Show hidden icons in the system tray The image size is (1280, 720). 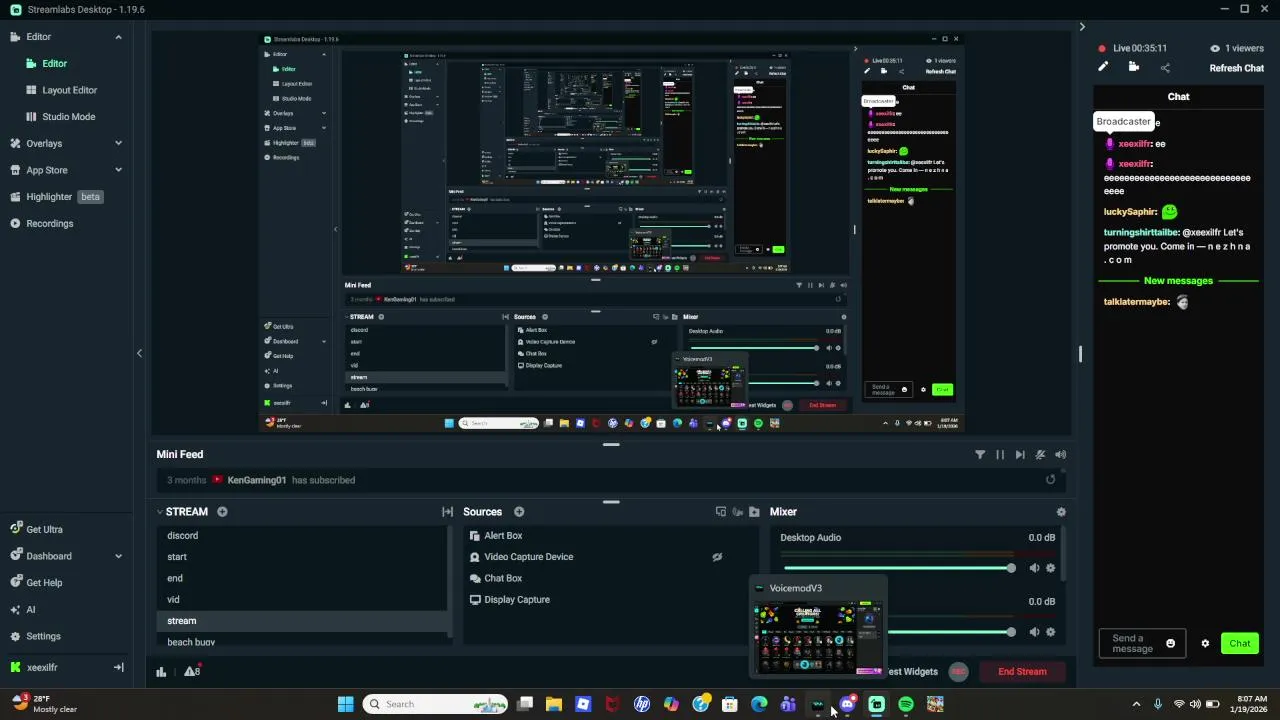coord(1136,704)
